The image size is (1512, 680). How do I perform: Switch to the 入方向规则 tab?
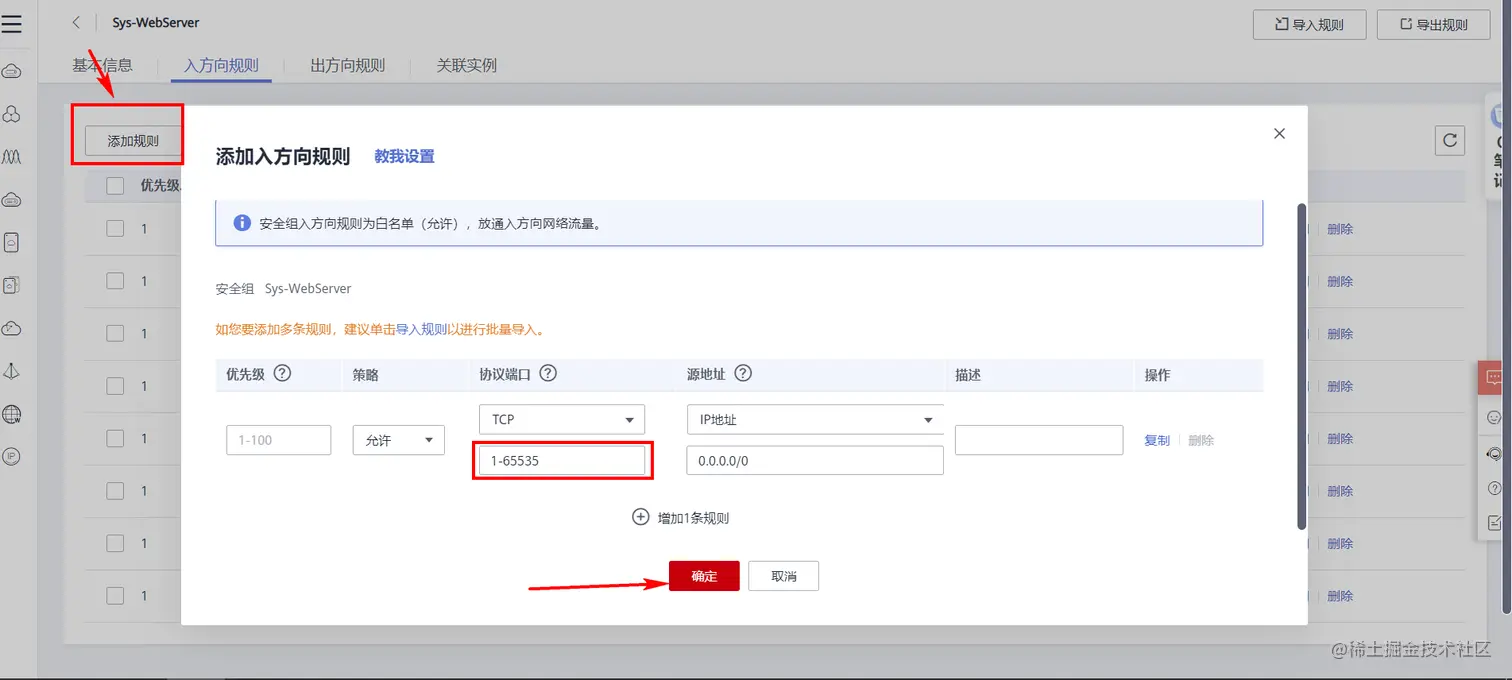[221, 65]
